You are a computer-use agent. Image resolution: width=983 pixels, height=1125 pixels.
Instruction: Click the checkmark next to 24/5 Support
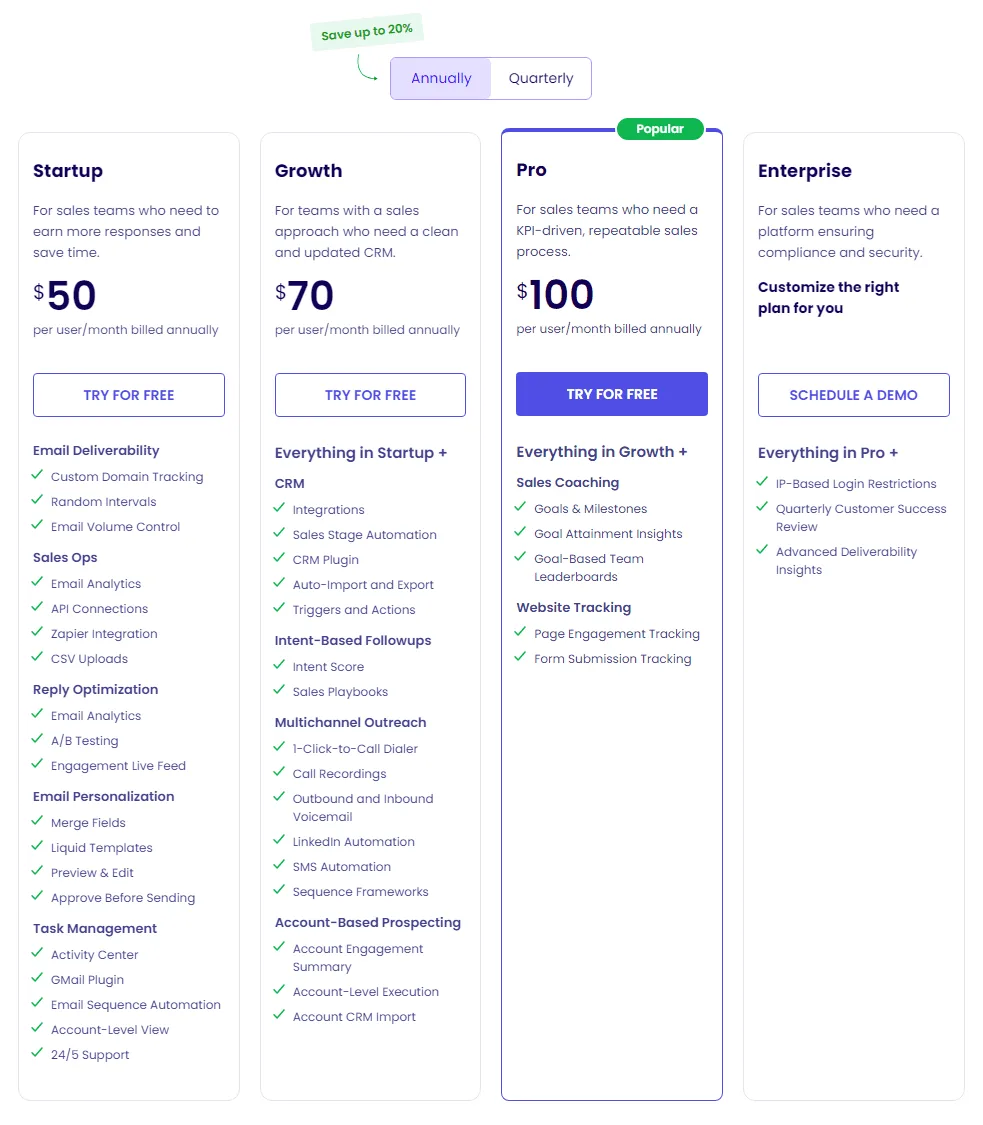pos(38,1054)
